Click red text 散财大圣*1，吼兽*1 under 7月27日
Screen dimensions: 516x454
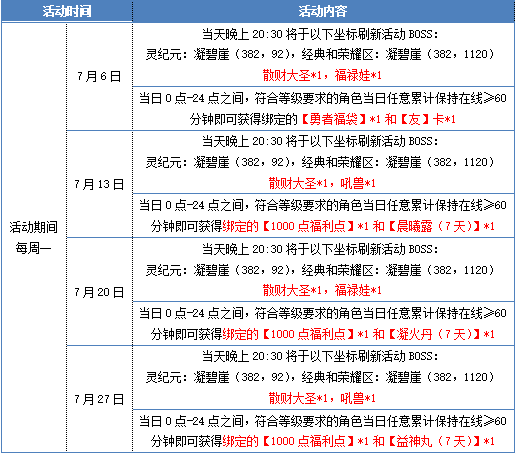click(322, 398)
